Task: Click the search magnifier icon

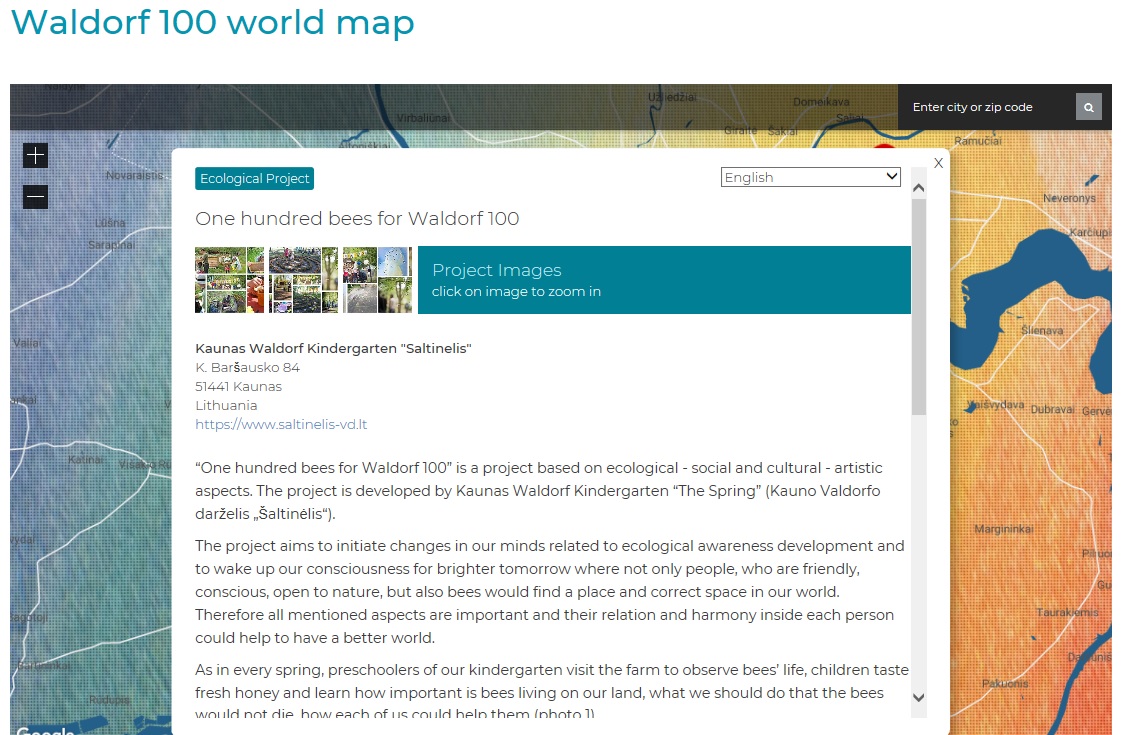Action: [x=1089, y=107]
